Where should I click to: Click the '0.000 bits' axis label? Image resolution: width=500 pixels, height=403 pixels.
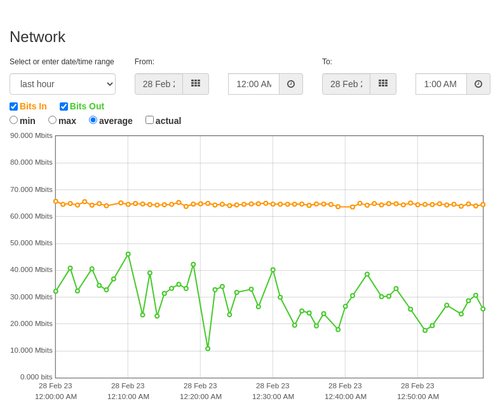36,377
